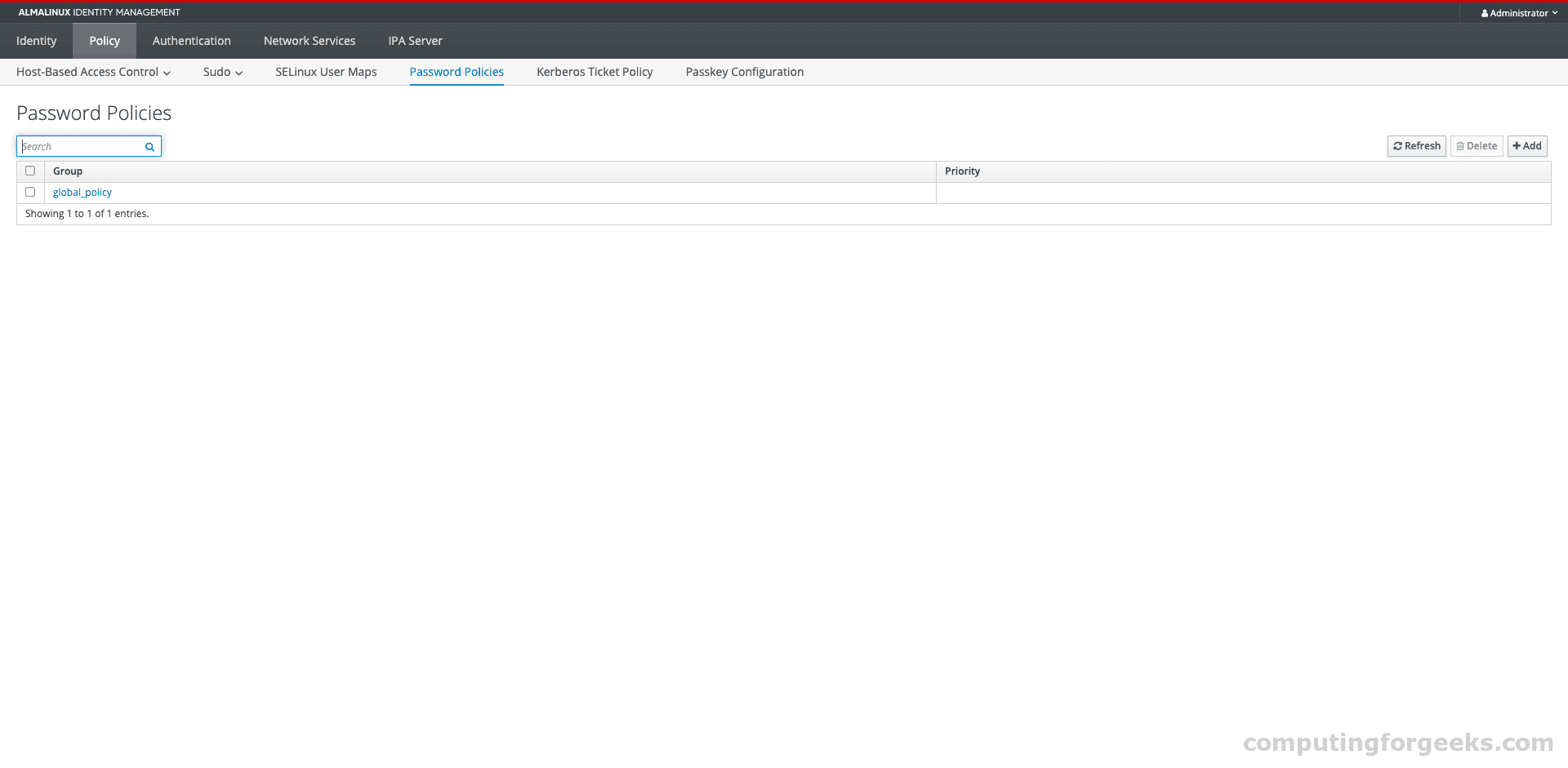This screenshot has height=768, width=1568.
Task: Click the magnifier search icon
Action: pyautogui.click(x=149, y=146)
